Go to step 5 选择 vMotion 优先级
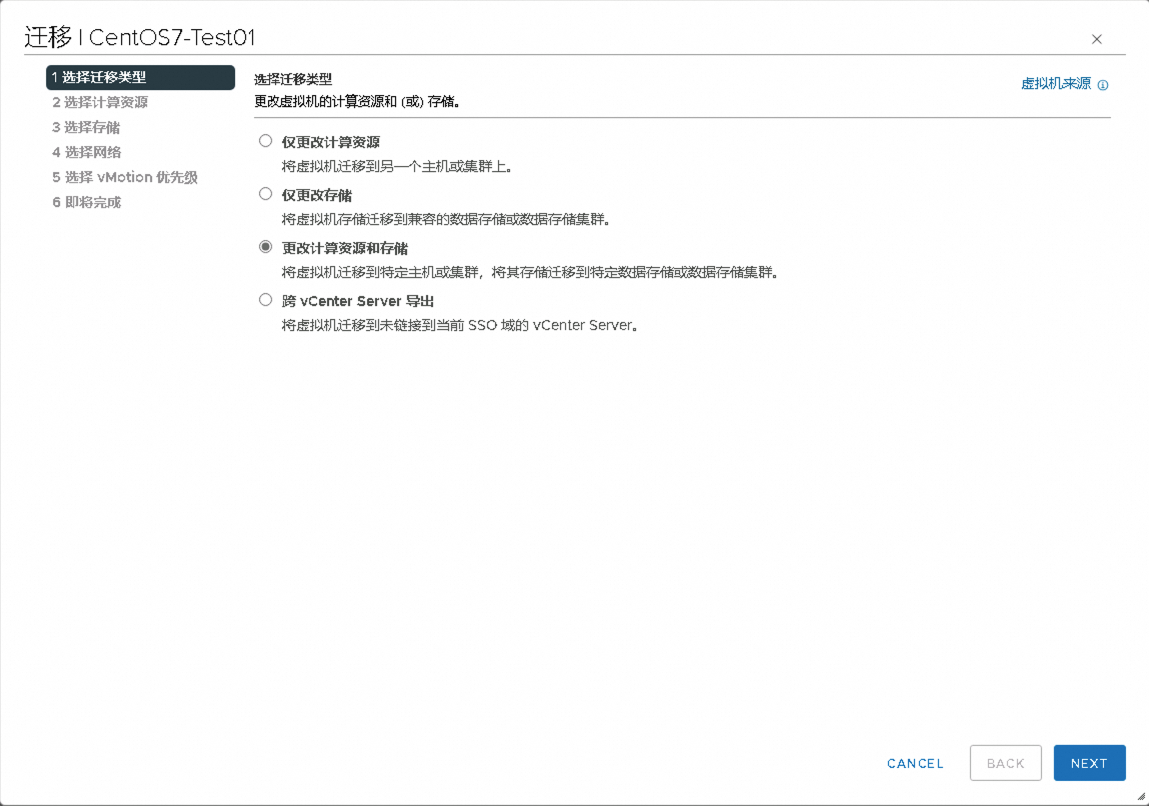This screenshot has width=1149, height=806. click(124, 177)
